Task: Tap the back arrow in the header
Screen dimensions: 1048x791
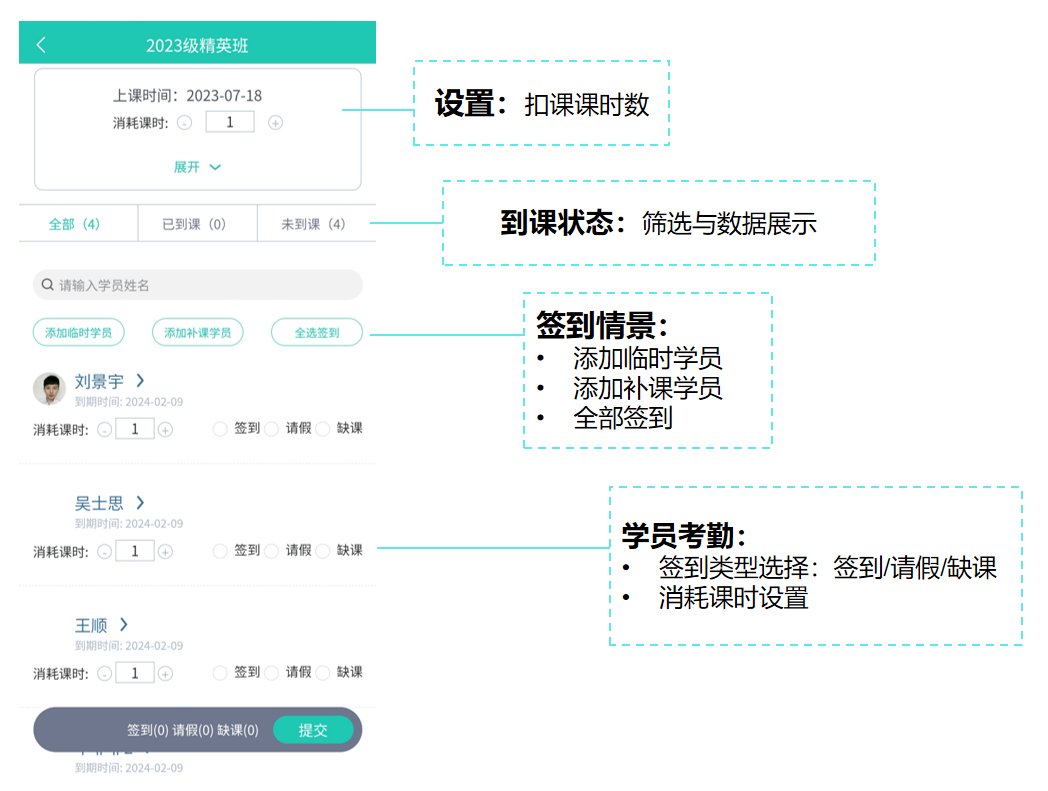Action: tap(41, 45)
